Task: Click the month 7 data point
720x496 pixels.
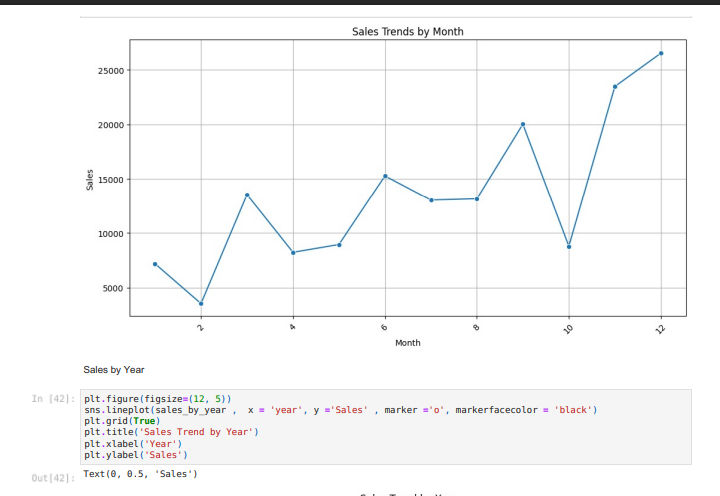Action: pos(431,200)
